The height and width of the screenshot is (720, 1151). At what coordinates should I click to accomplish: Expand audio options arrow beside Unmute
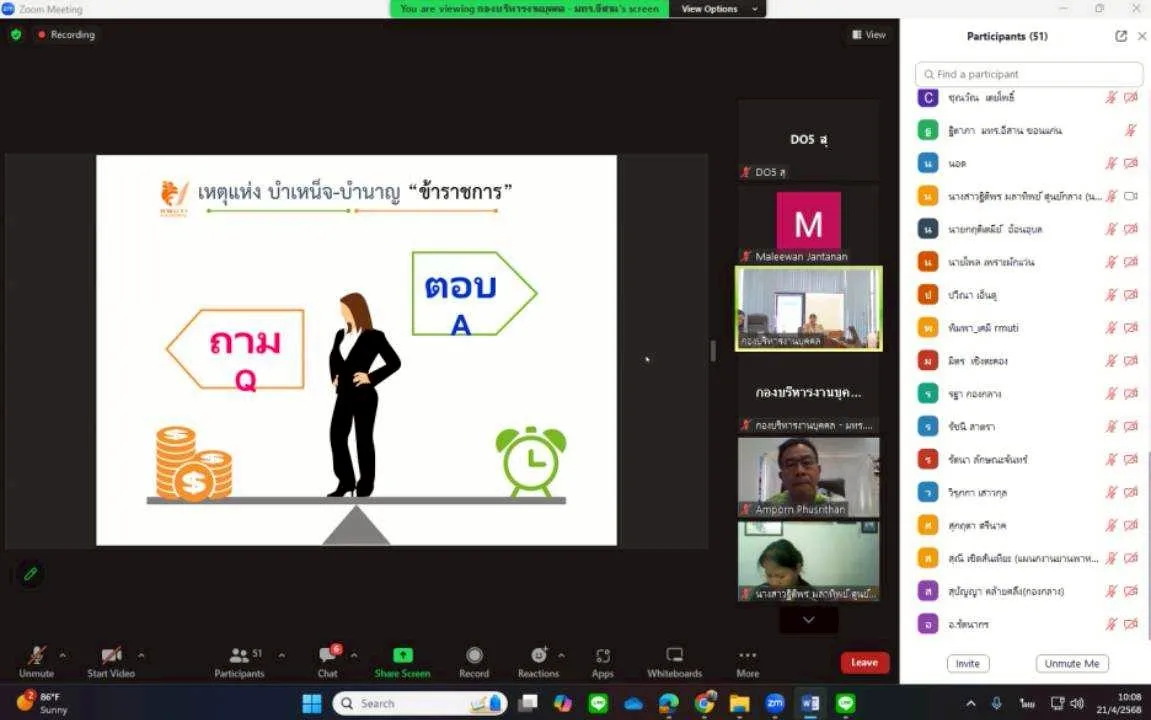(x=63, y=656)
